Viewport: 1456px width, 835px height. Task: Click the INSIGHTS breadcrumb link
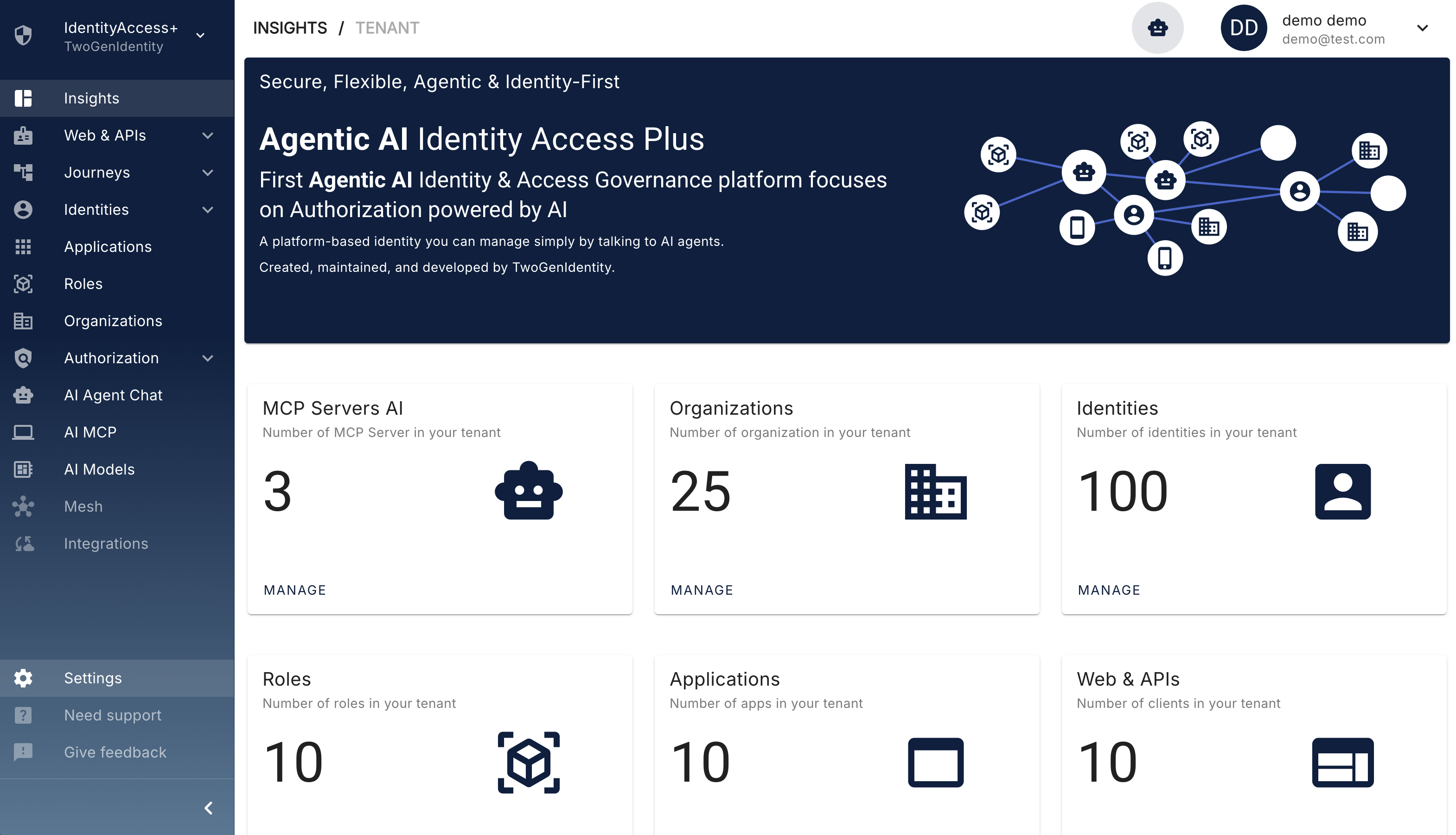[289, 27]
